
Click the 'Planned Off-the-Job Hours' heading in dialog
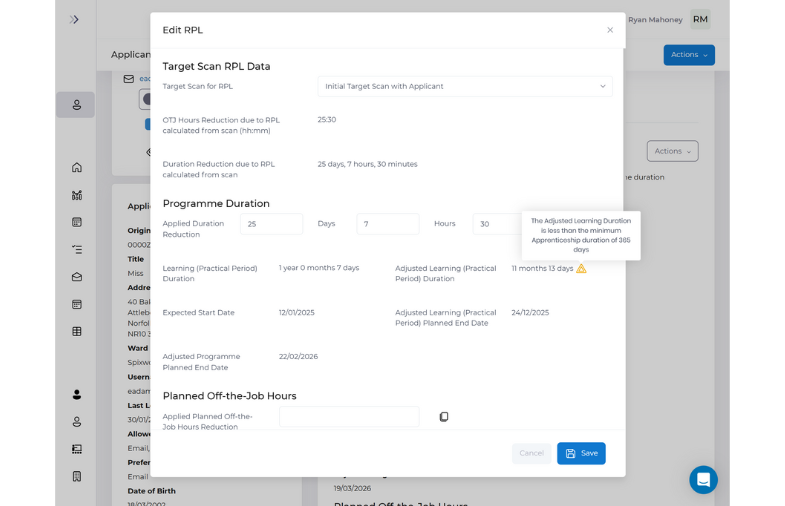pos(229,396)
